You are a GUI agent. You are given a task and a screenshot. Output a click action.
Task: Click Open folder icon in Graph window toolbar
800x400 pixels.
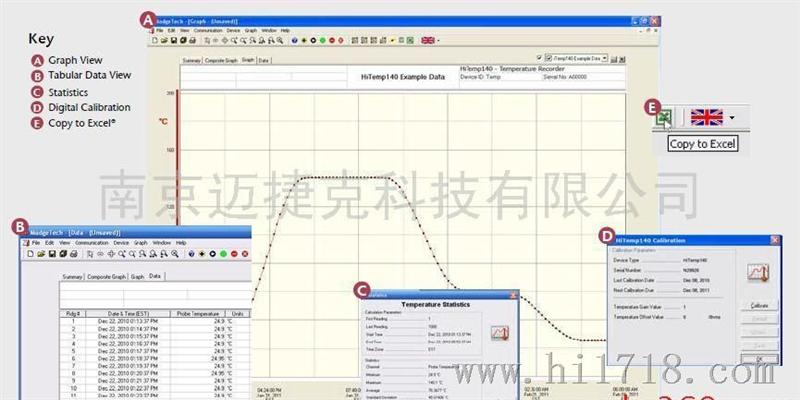[164, 40]
